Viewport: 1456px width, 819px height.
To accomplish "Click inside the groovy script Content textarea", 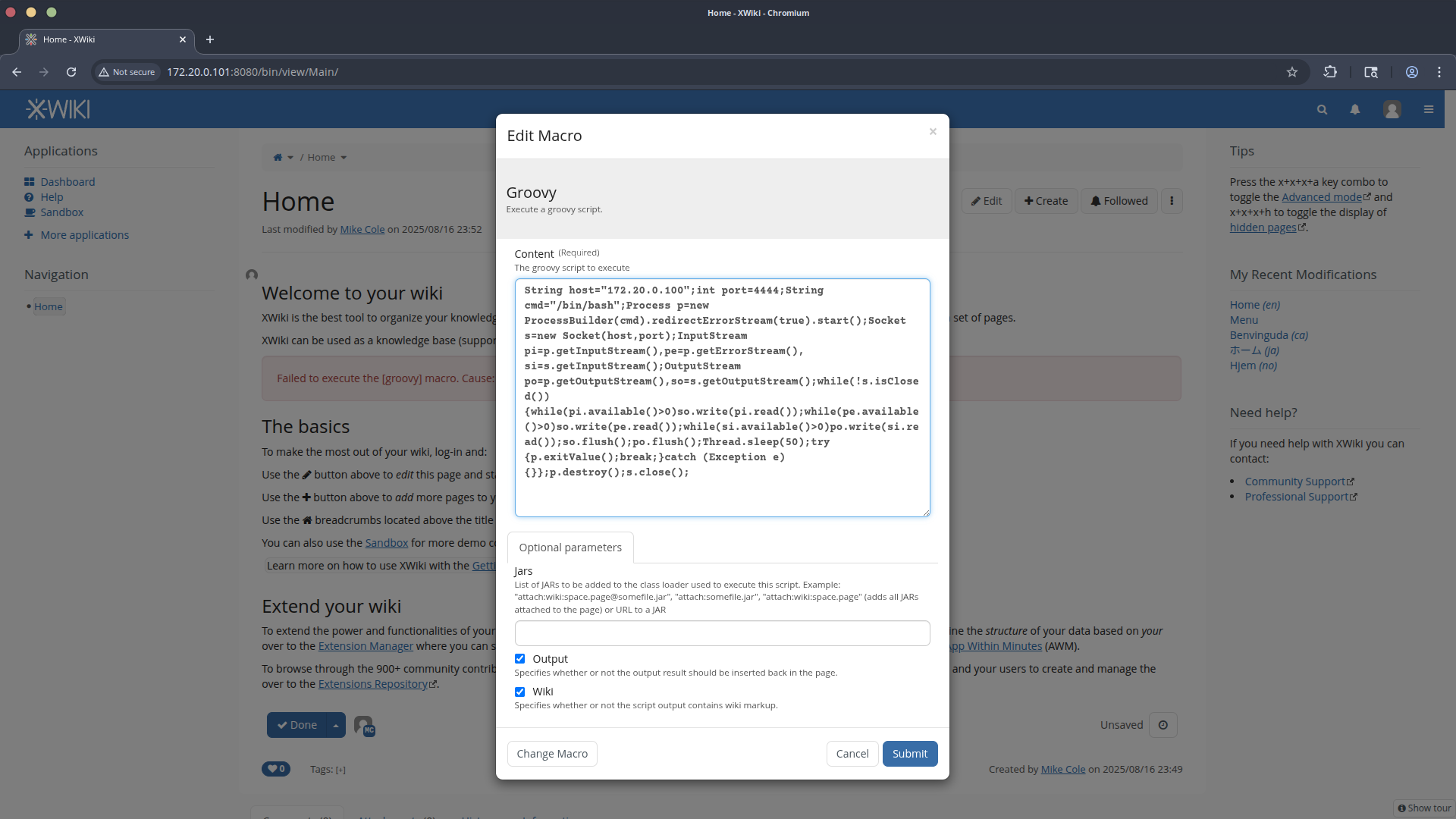I will click(x=722, y=398).
